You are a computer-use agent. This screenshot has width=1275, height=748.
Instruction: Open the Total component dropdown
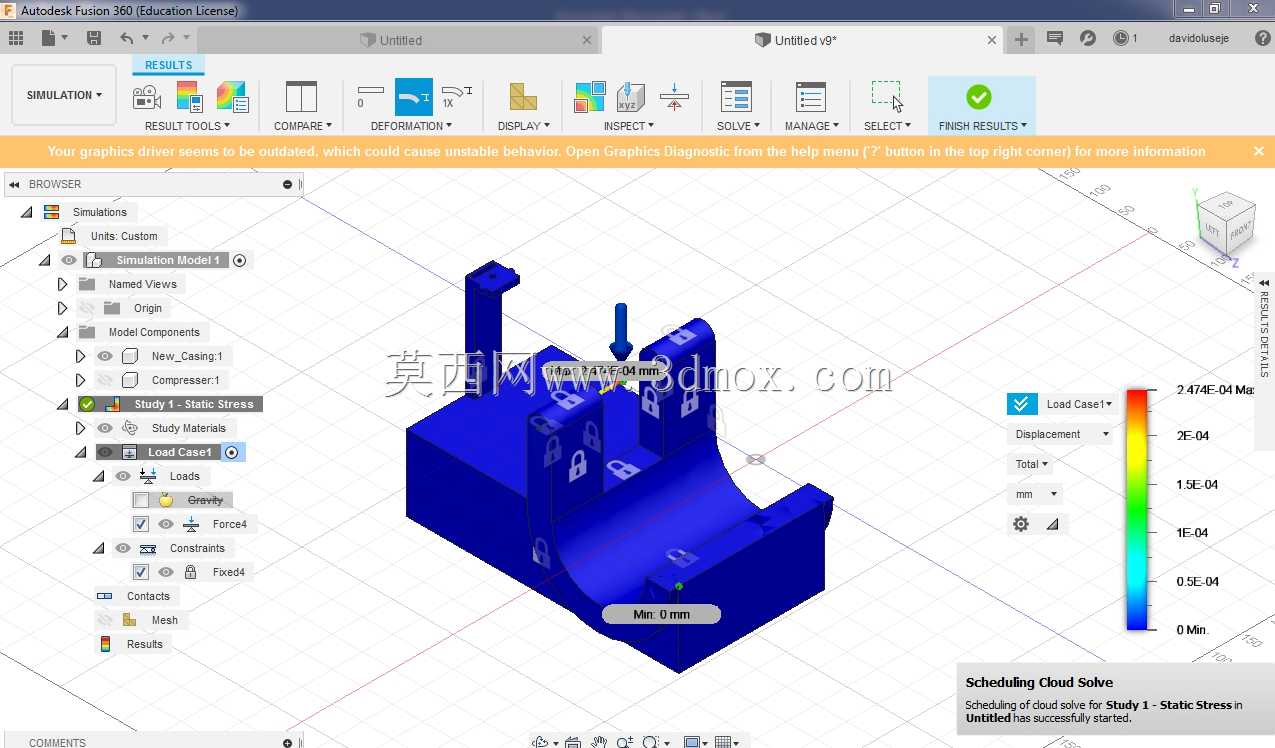[1031, 464]
